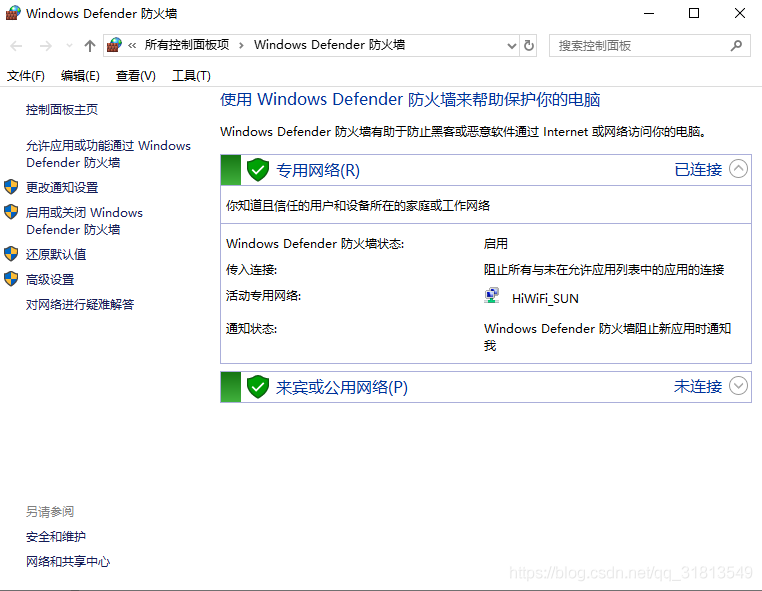Click breadcrumb chevron after 所有控制面板项
The image size is (762, 591).
(x=241, y=46)
